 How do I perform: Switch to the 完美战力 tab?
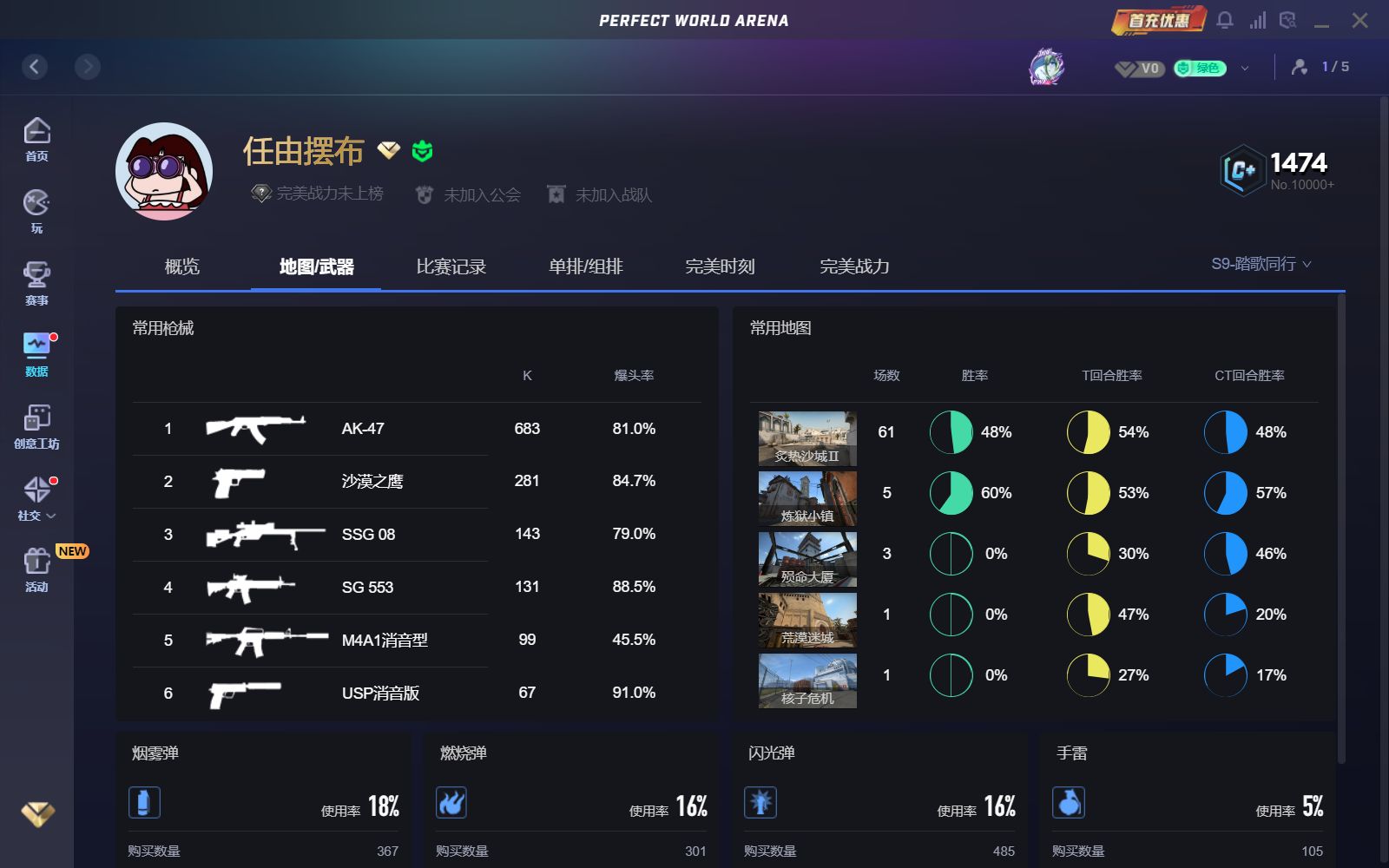pyautogui.click(x=855, y=266)
